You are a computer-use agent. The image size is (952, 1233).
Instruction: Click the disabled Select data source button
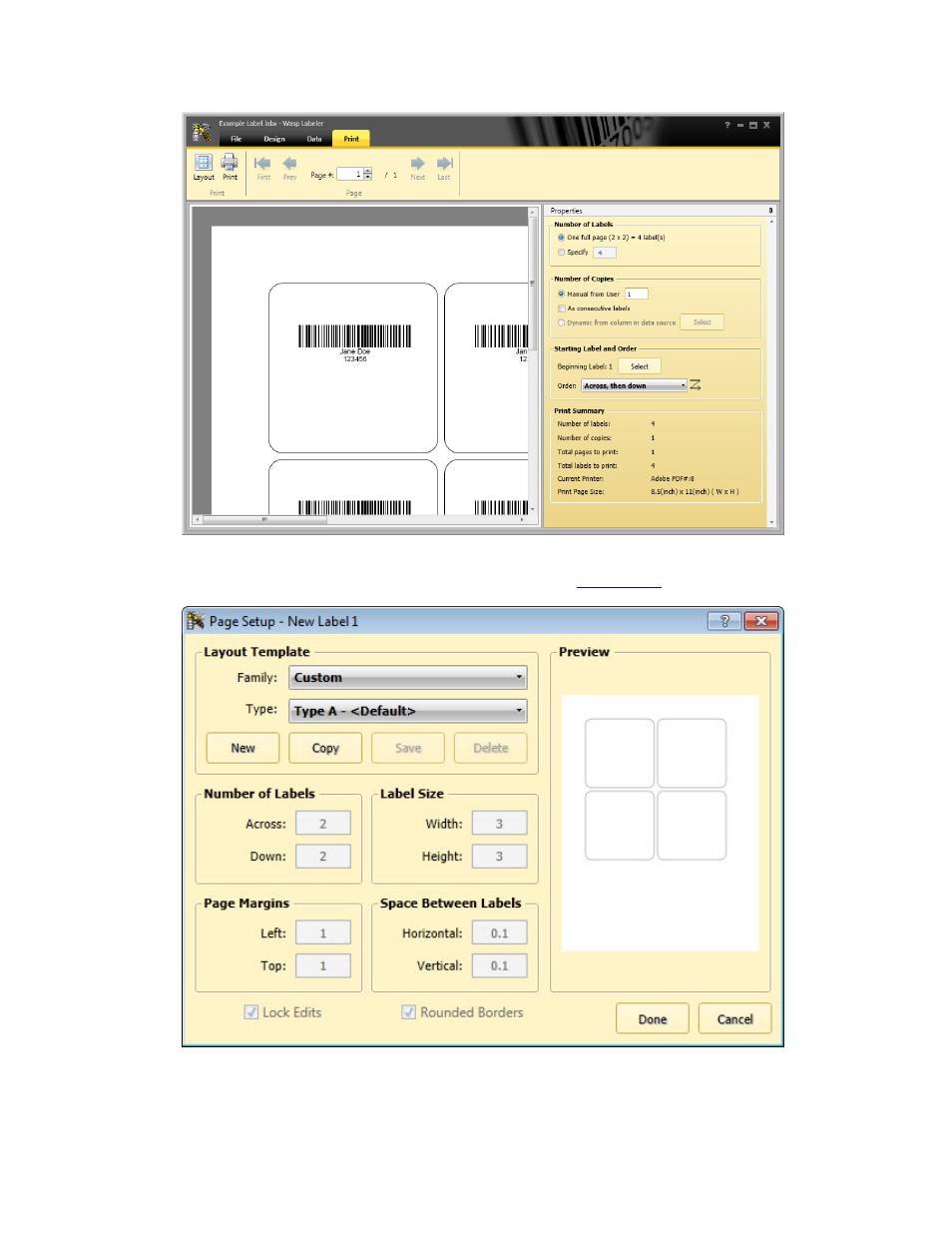703,322
